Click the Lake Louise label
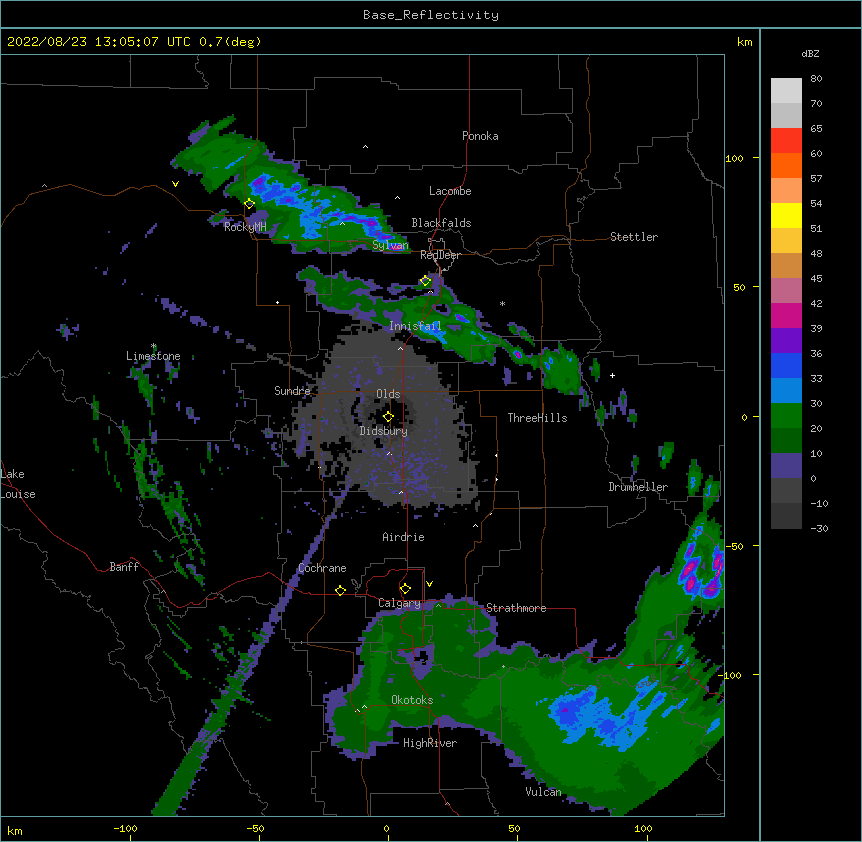The height and width of the screenshot is (842, 862). 18,484
